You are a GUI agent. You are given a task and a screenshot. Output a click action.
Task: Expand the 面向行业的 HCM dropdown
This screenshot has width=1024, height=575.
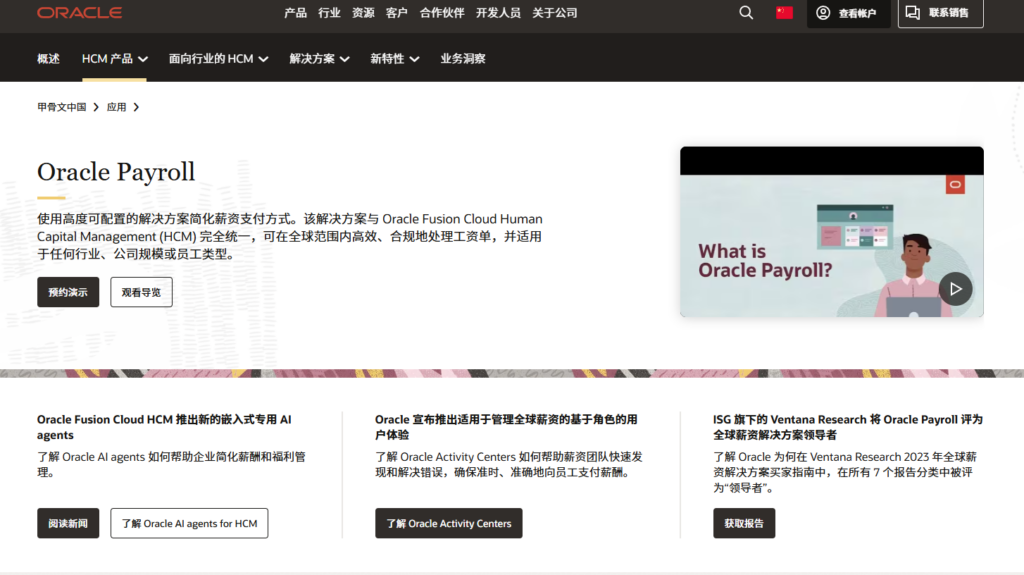tap(218, 59)
